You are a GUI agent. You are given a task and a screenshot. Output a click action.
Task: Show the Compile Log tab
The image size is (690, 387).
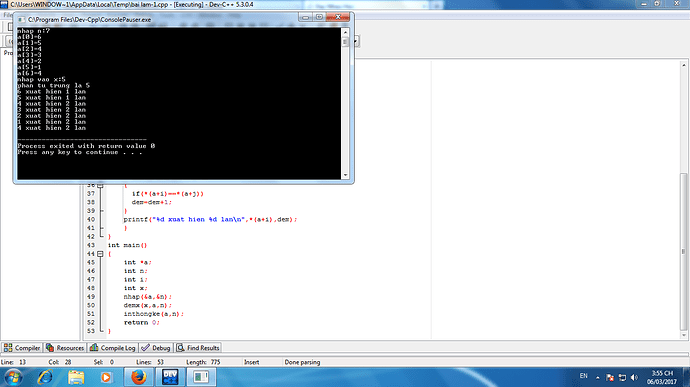click(x=113, y=348)
